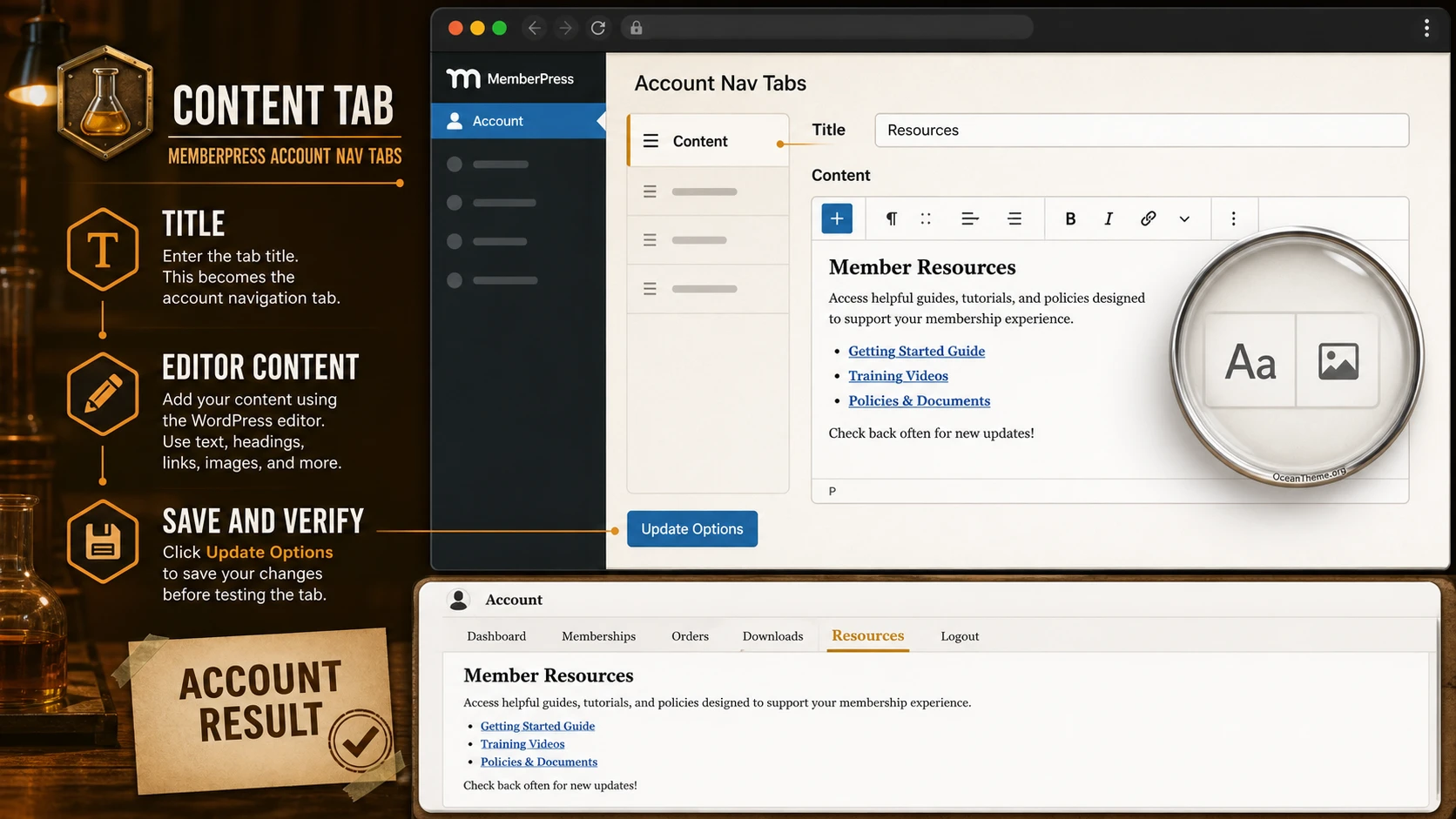Click the Aa text icon in magnifier
The width and height of the screenshot is (1456, 819).
[1250, 361]
